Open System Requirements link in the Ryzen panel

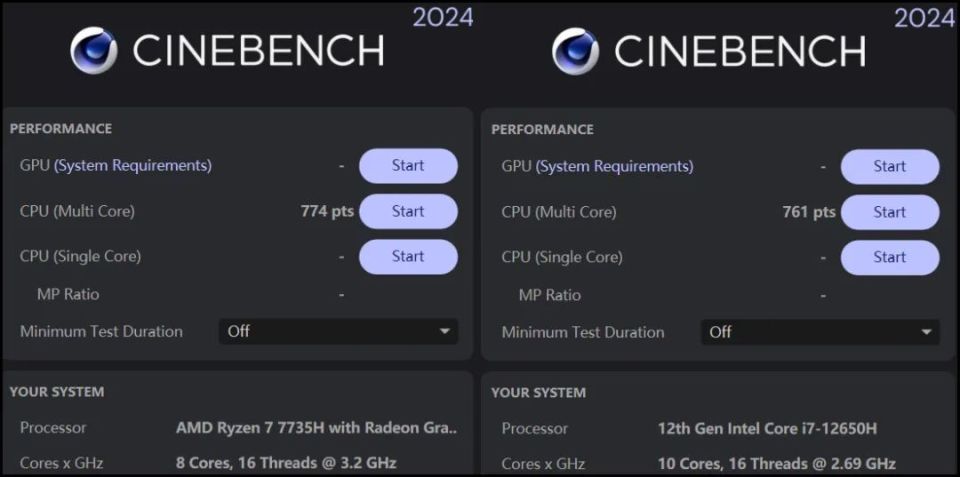[133, 166]
